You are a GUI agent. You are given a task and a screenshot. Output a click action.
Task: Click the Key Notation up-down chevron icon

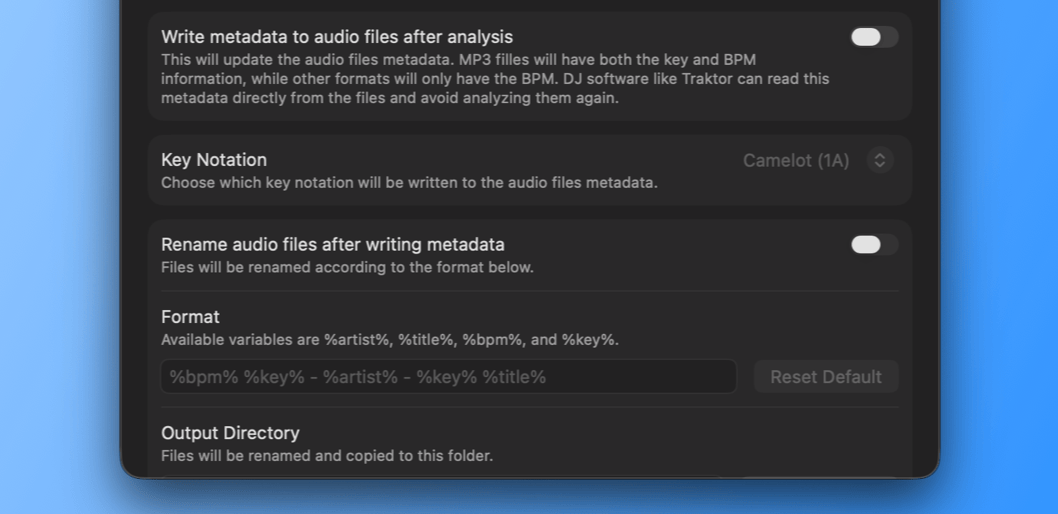point(879,160)
